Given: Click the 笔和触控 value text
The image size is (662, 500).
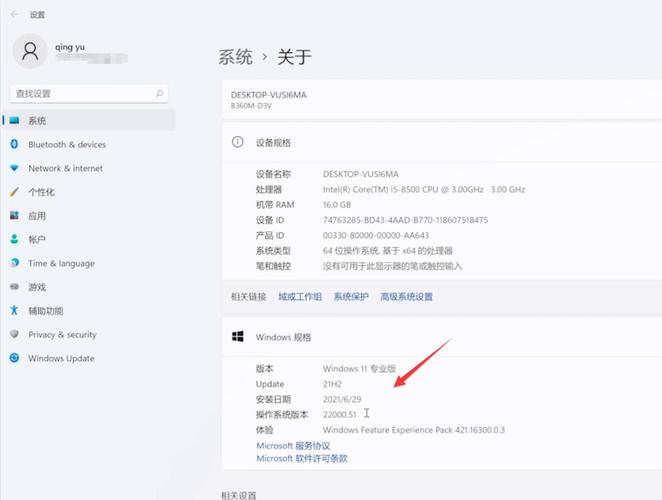Looking at the screenshot, I should point(392,266).
